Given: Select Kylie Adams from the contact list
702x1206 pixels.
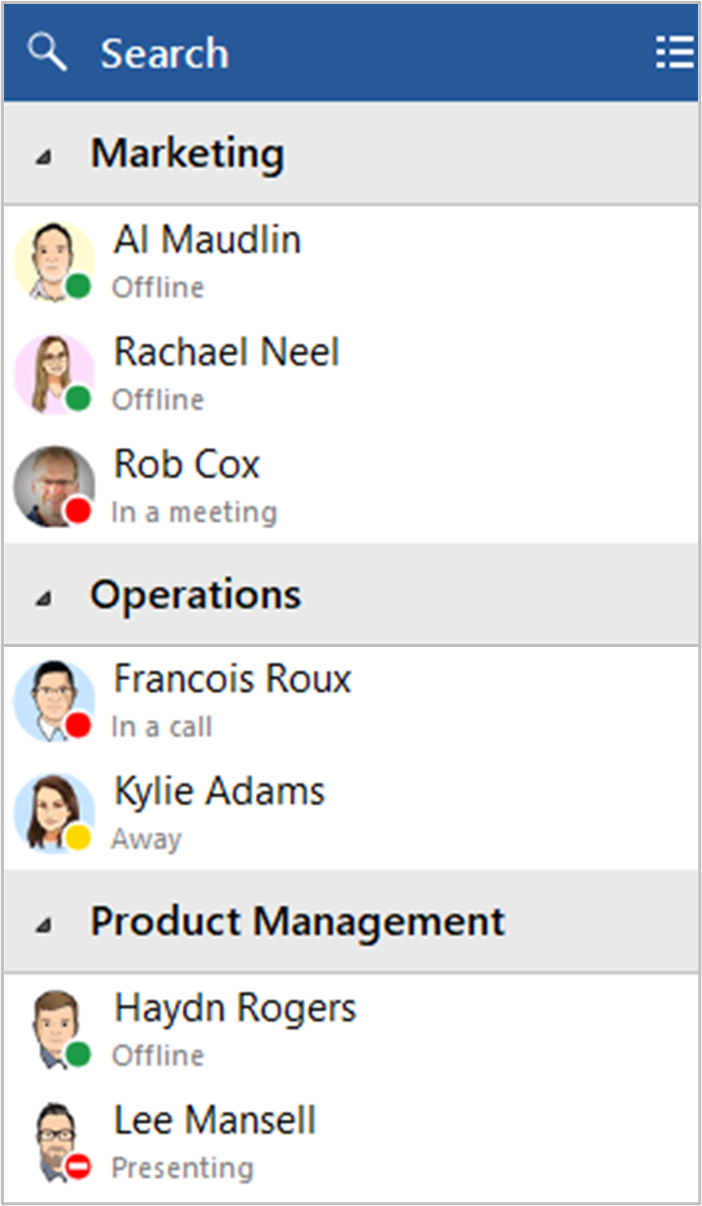Looking at the screenshot, I should (219, 790).
